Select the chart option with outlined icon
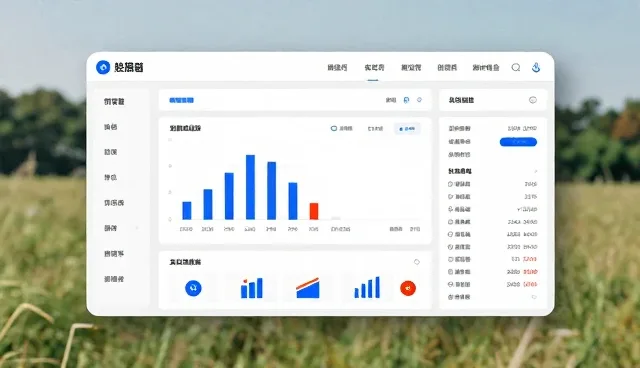 point(341,129)
